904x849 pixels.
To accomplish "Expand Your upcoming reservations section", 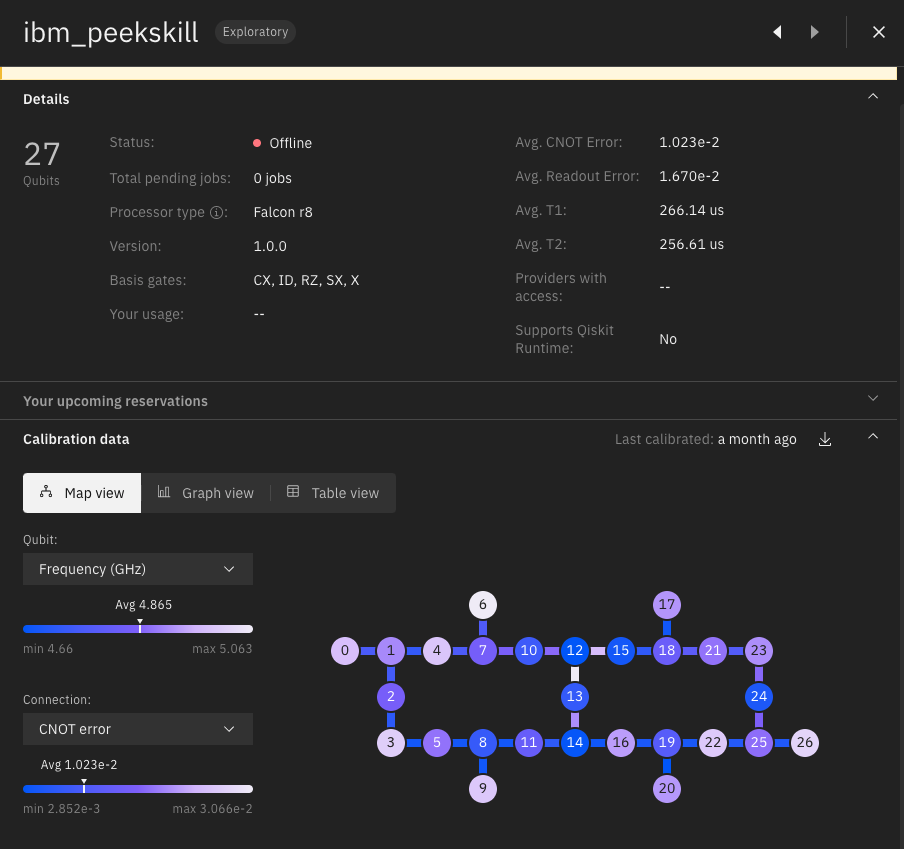I will 873,399.
